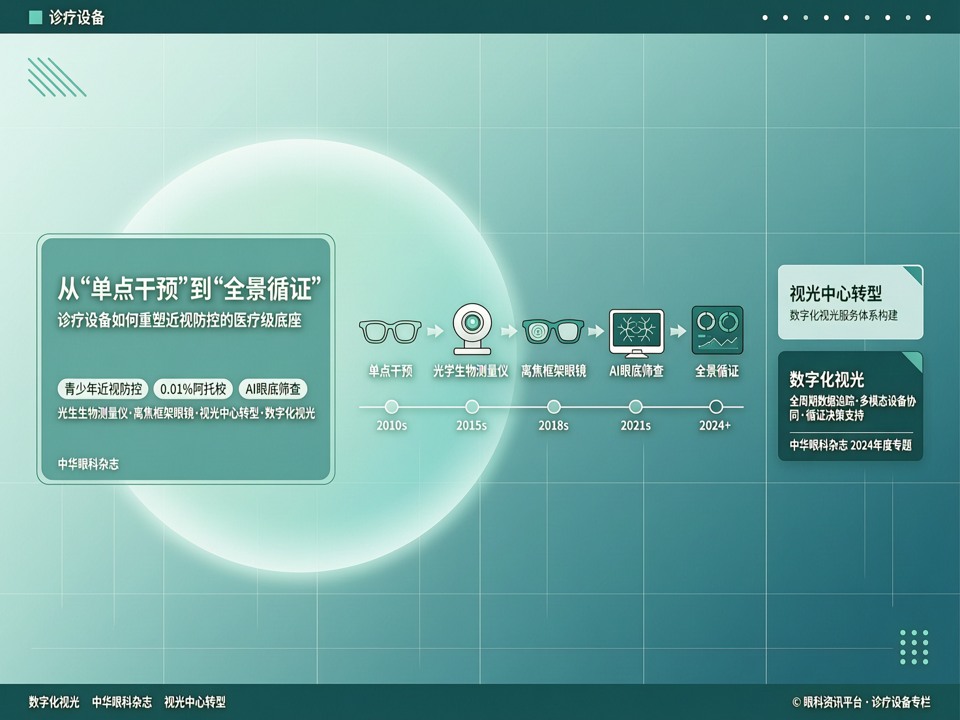Image resolution: width=960 pixels, height=720 pixels.
Task: Choose the 2021s timeline marker
Action: (636, 407)
